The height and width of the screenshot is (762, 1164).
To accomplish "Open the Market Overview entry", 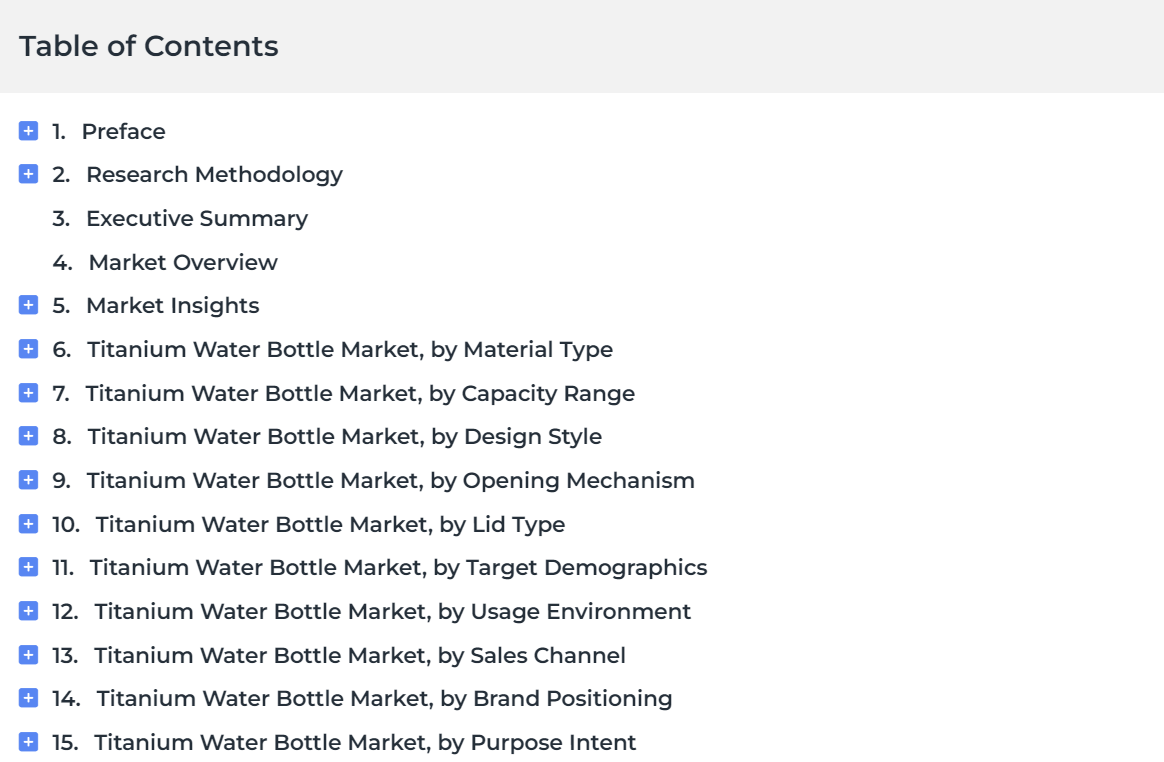I will tap(183, 262).
